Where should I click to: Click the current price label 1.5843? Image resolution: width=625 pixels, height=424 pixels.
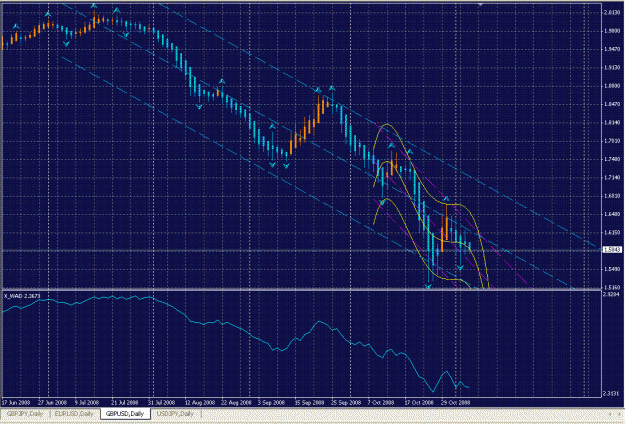612,249
